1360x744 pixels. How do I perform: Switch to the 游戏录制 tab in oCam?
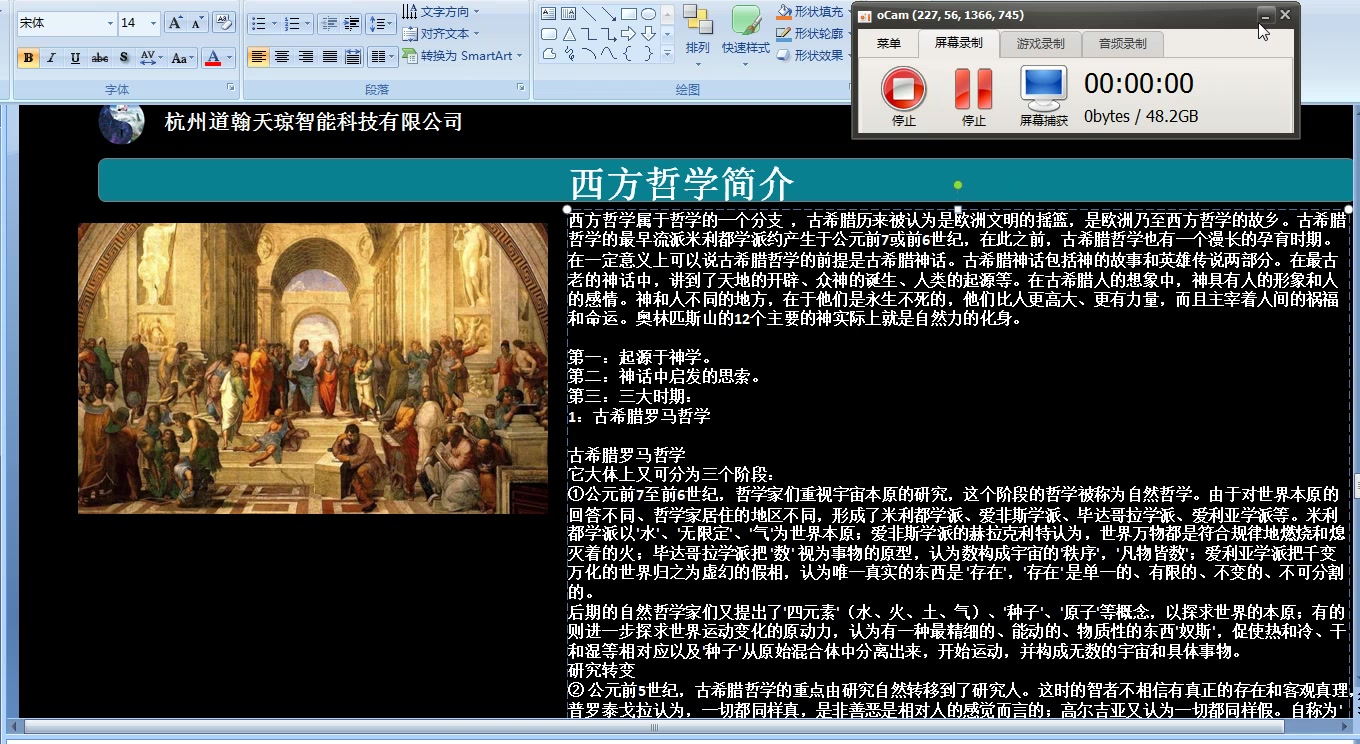tap(1040, 43)
